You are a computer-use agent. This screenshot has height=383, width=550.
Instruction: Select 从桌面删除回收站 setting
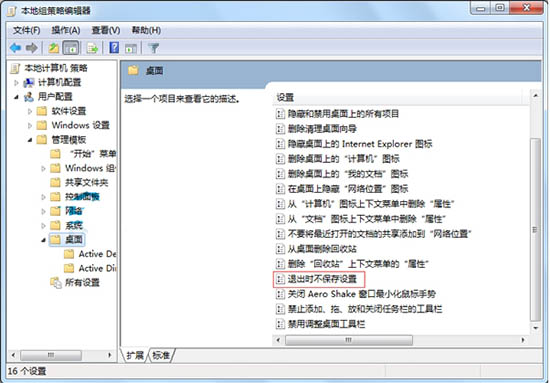pyautogui.click(x=322, y=249)
